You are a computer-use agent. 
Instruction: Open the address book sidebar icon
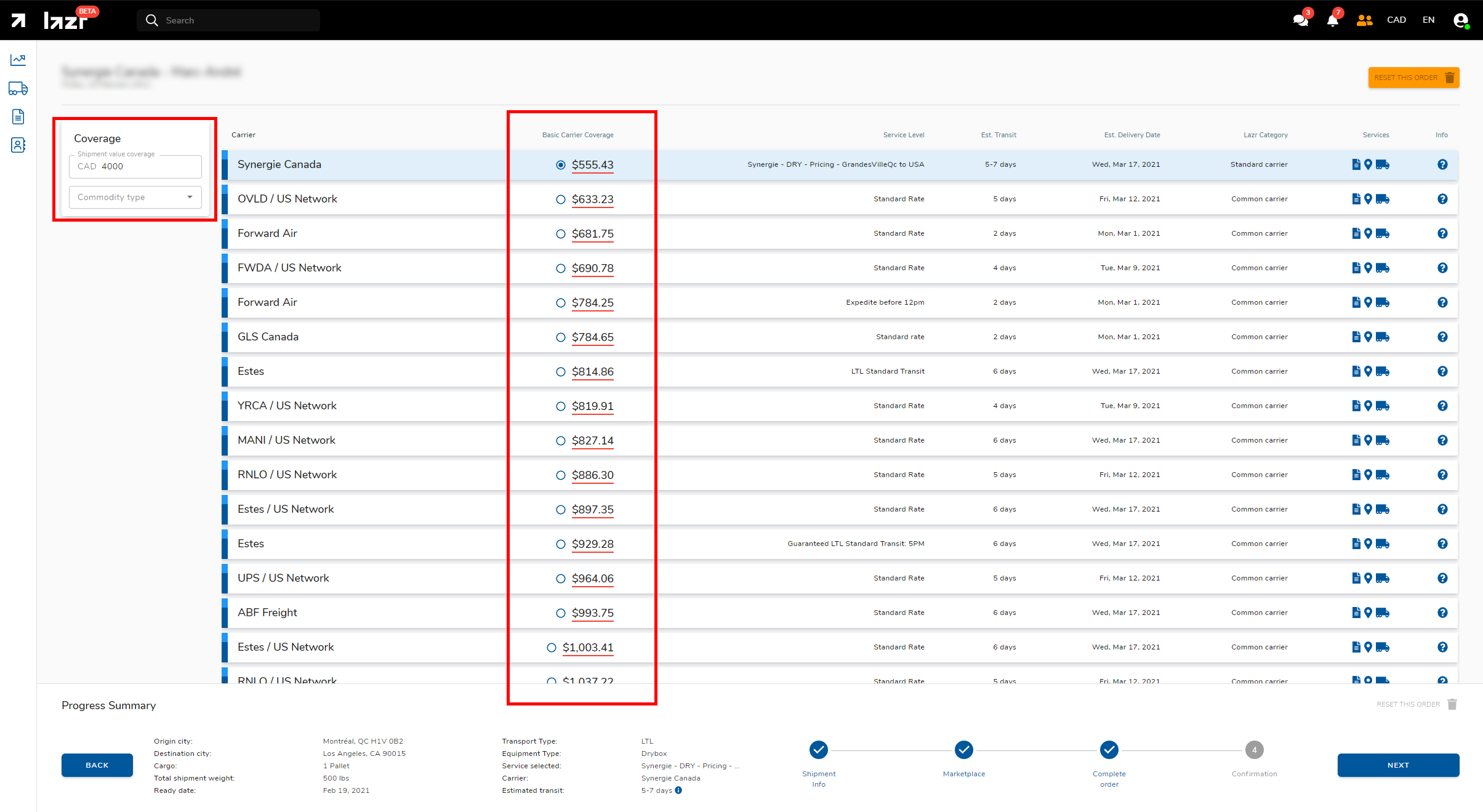click(x=18, y=145)
